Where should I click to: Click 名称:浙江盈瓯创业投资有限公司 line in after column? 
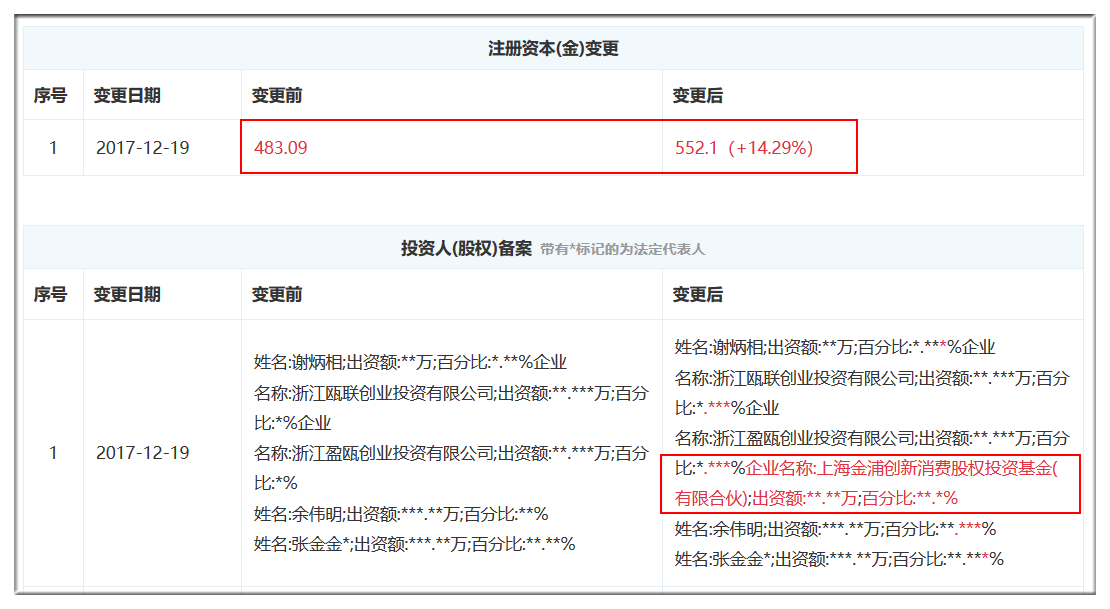[x=871, y=438]
